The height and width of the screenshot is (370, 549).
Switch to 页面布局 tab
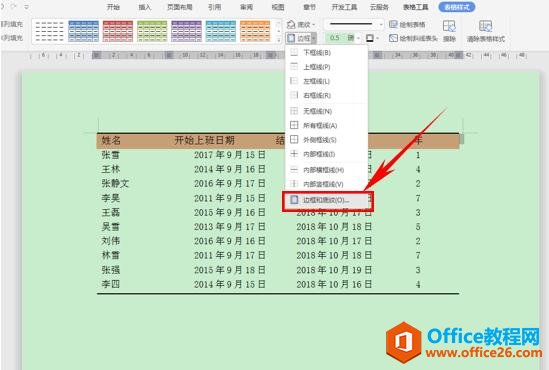(x=180, y=7)
